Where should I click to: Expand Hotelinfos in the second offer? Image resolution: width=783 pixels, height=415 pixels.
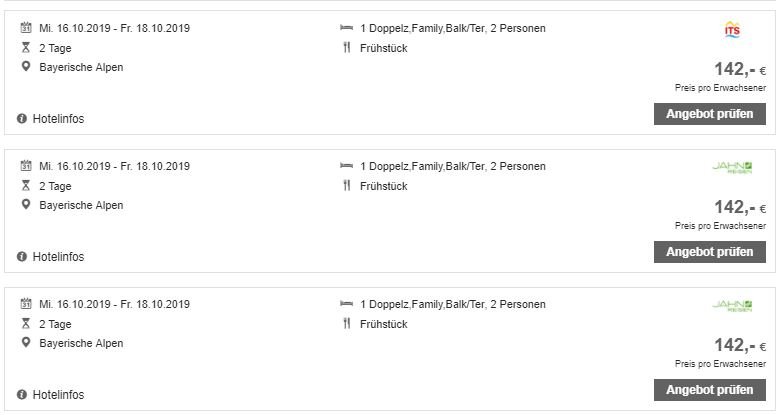(58, 257)
